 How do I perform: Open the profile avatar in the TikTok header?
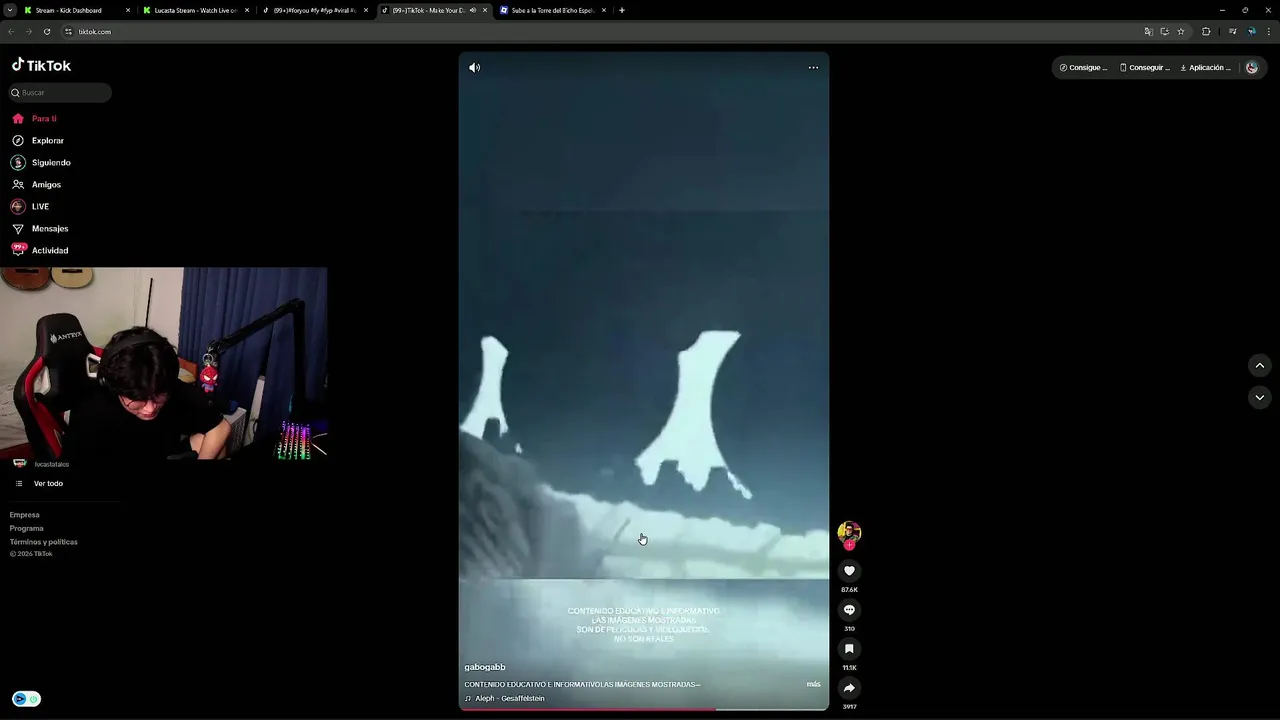coord(1251,68)
